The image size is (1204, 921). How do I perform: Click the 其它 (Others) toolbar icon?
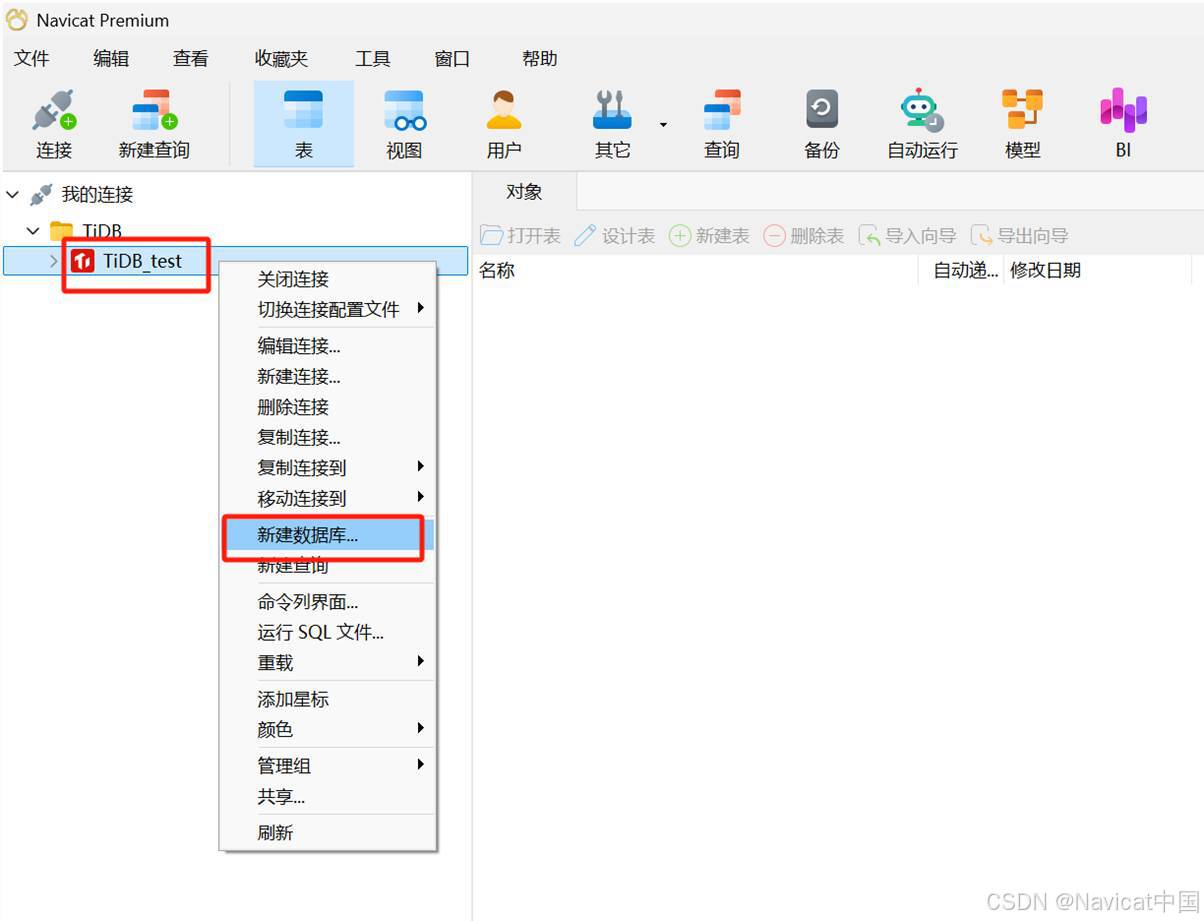tap(612, 110)
